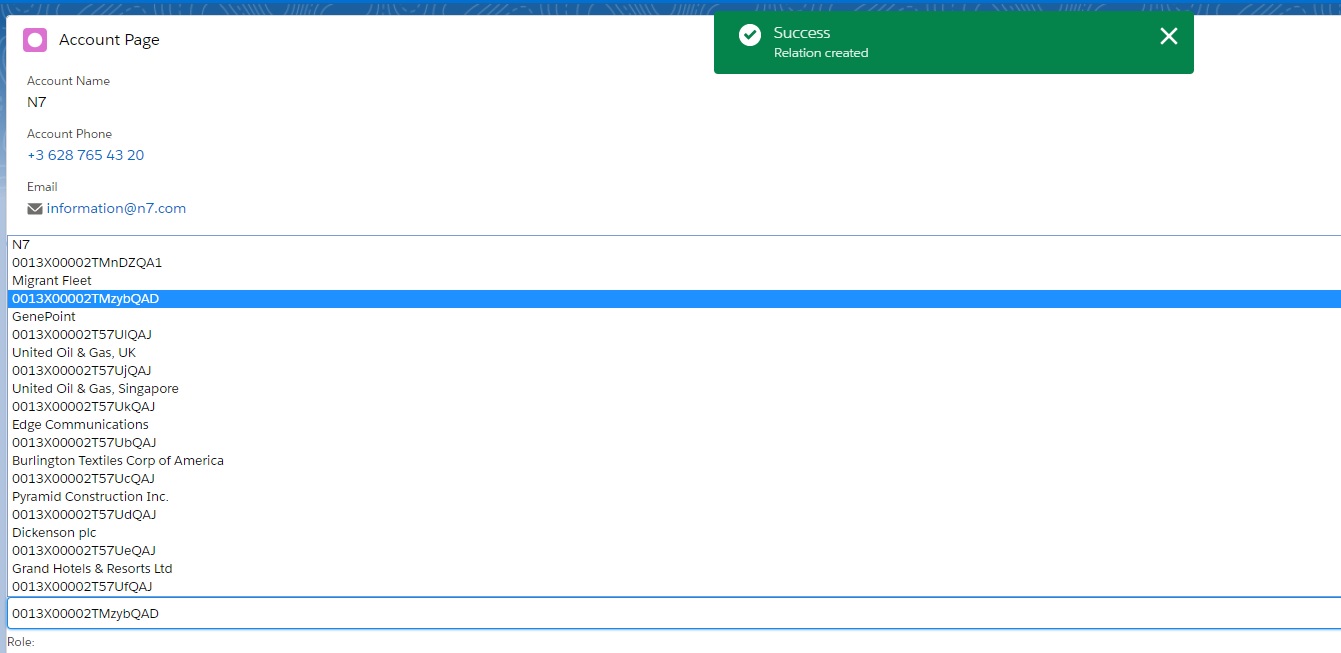
Task: Select the 0013X00002T57UIQAJ ID row
Action: [82, 334]
